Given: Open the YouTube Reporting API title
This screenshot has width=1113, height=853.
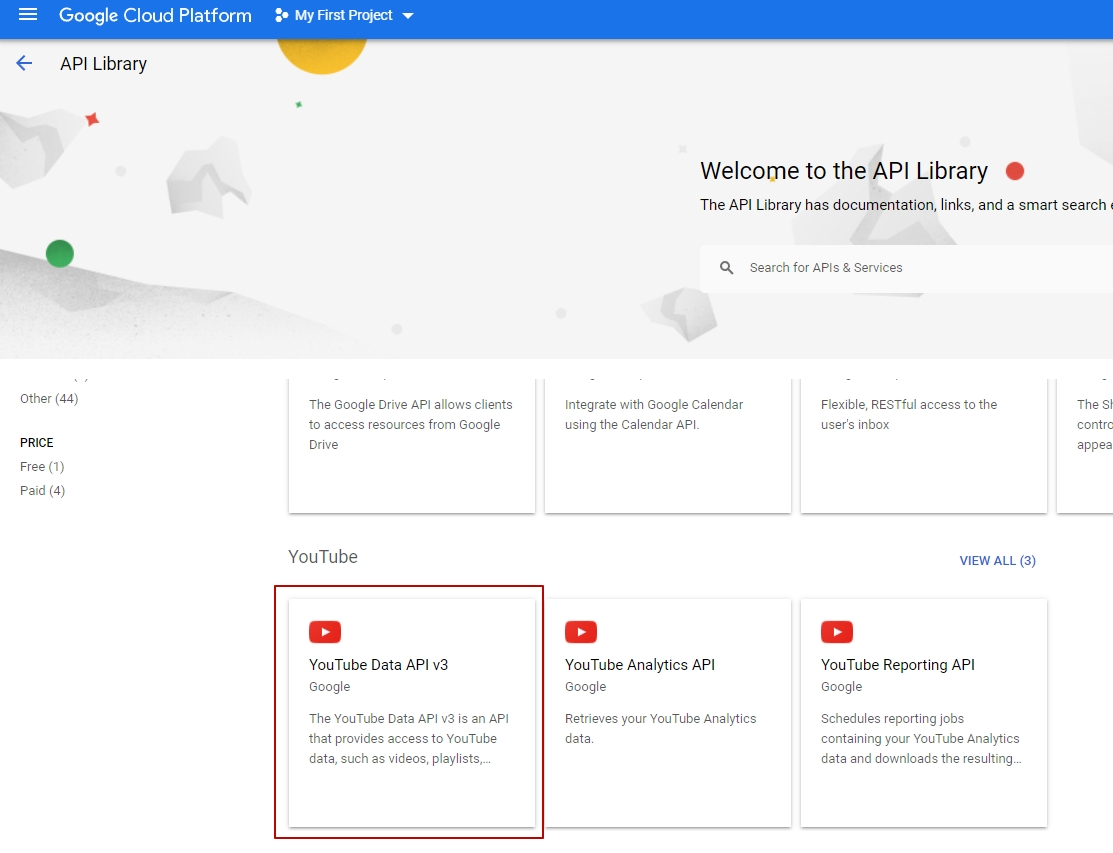Looking at the screenshot, I should 898,665.
